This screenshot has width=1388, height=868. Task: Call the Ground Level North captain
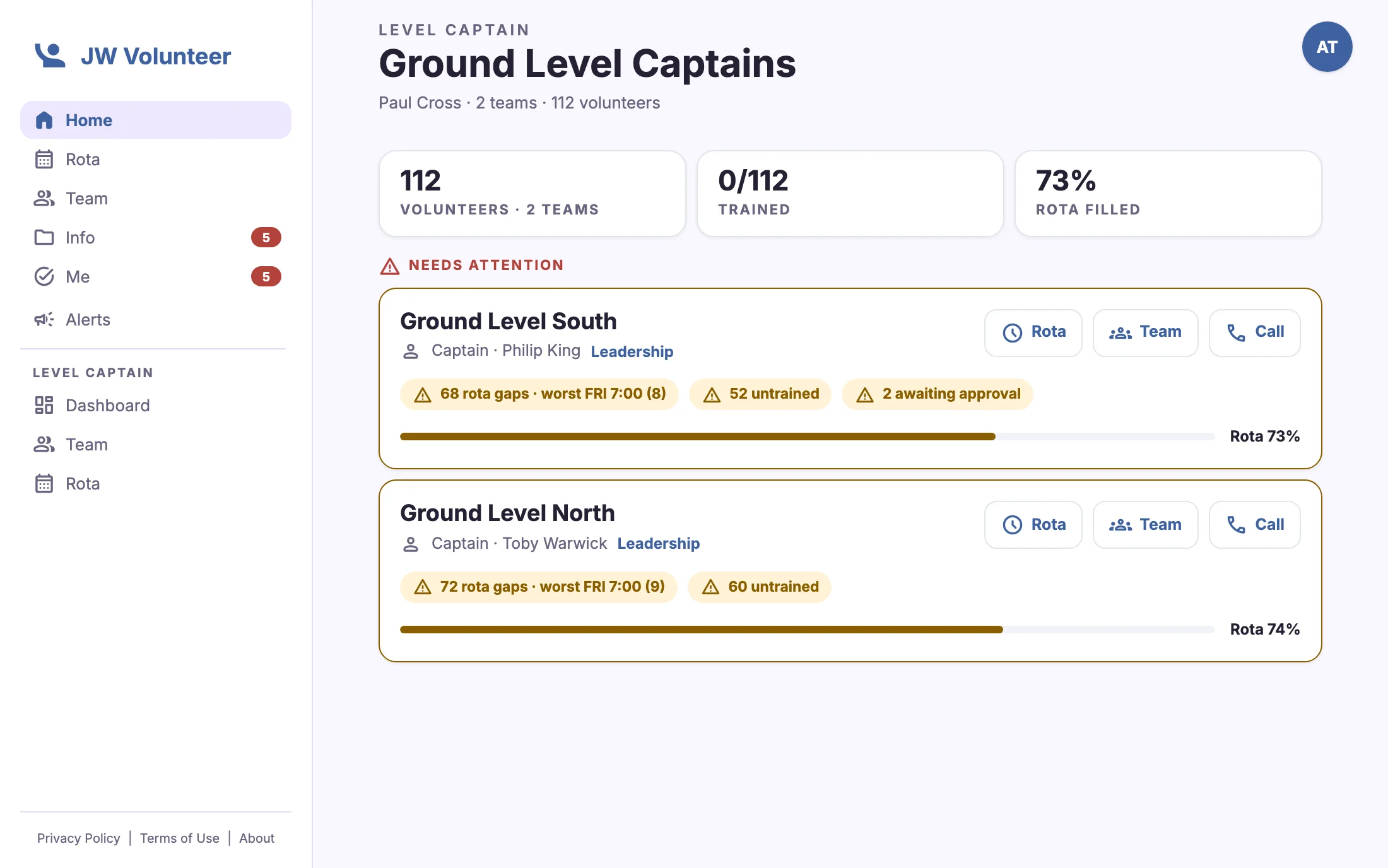coord(1254,525)
